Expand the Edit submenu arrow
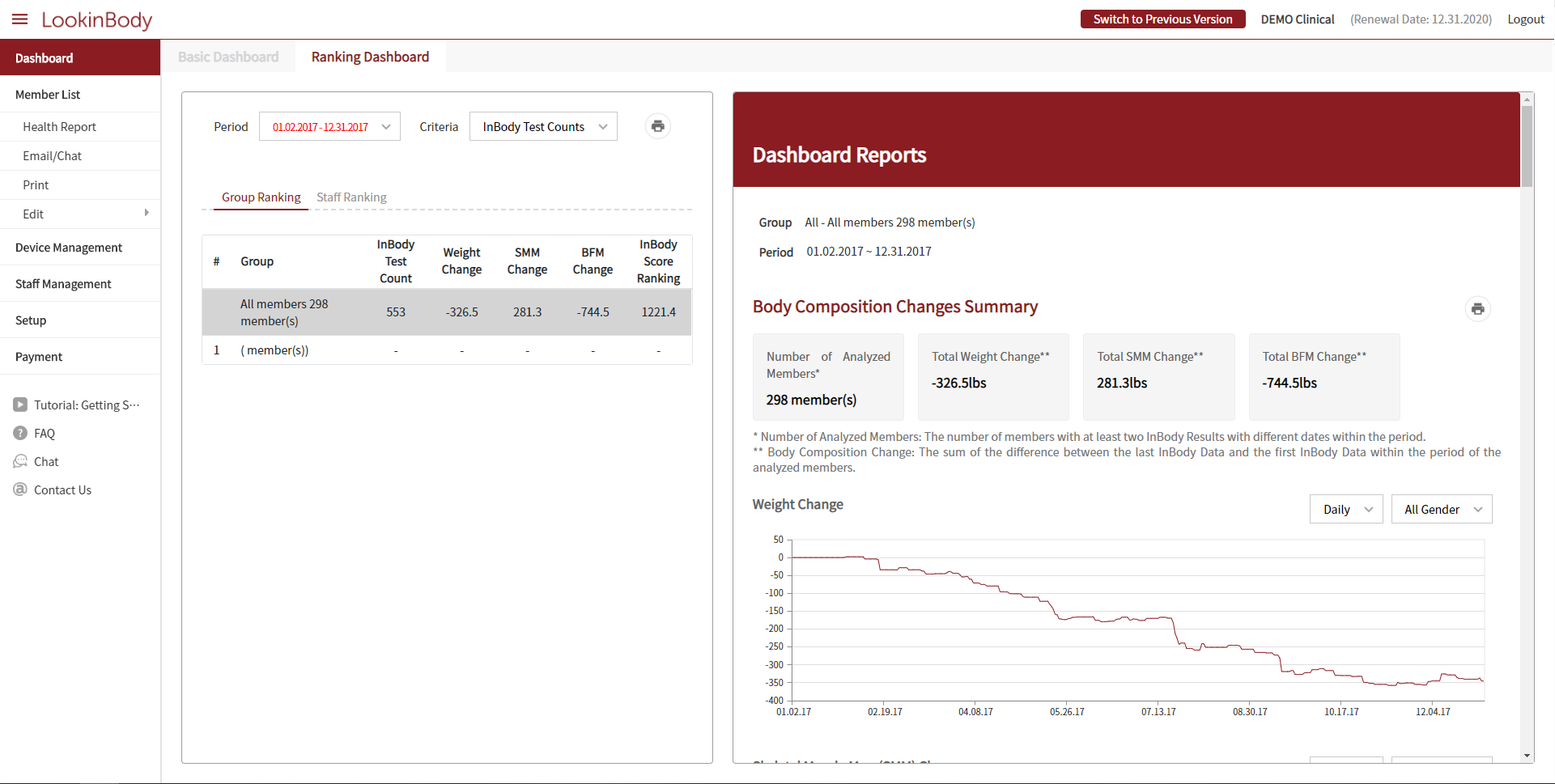1555x784 pixels. [x=147, y=213]
